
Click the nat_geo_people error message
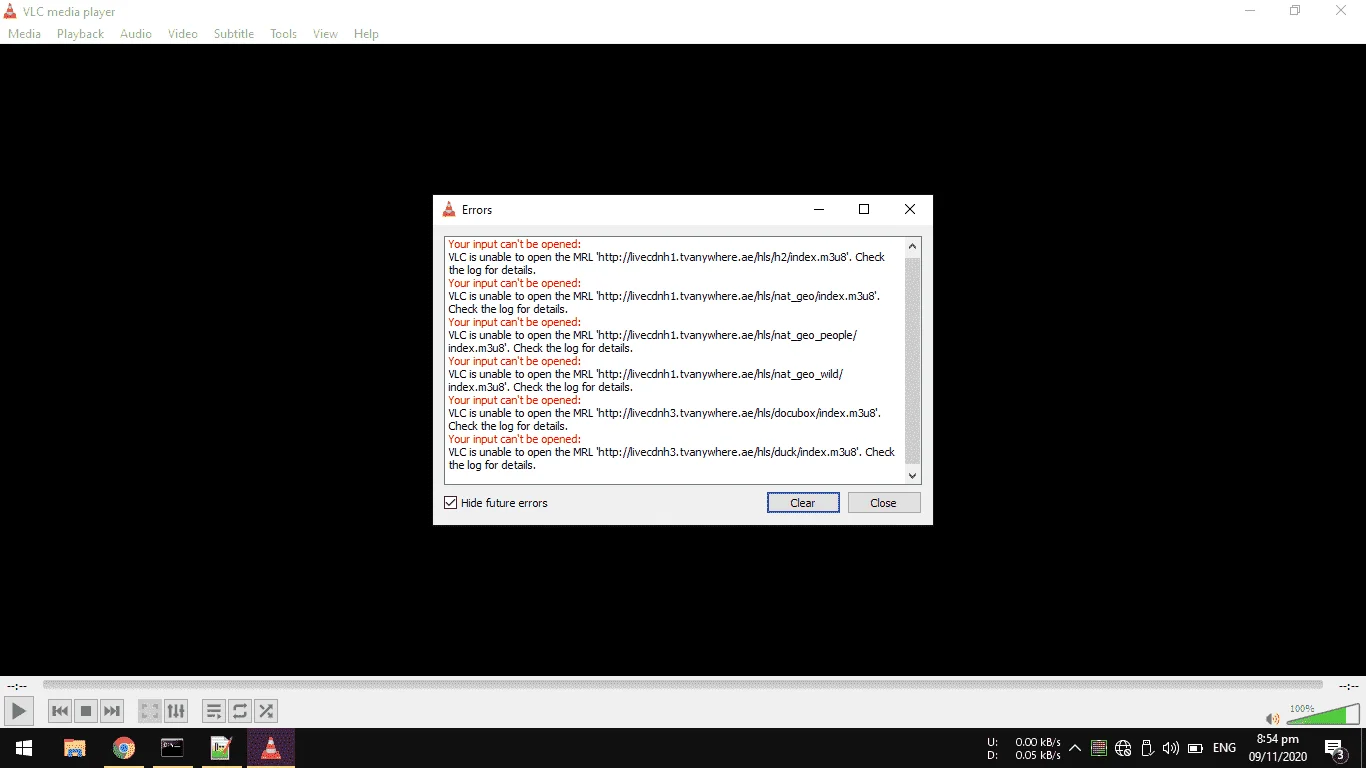point(653,341)
